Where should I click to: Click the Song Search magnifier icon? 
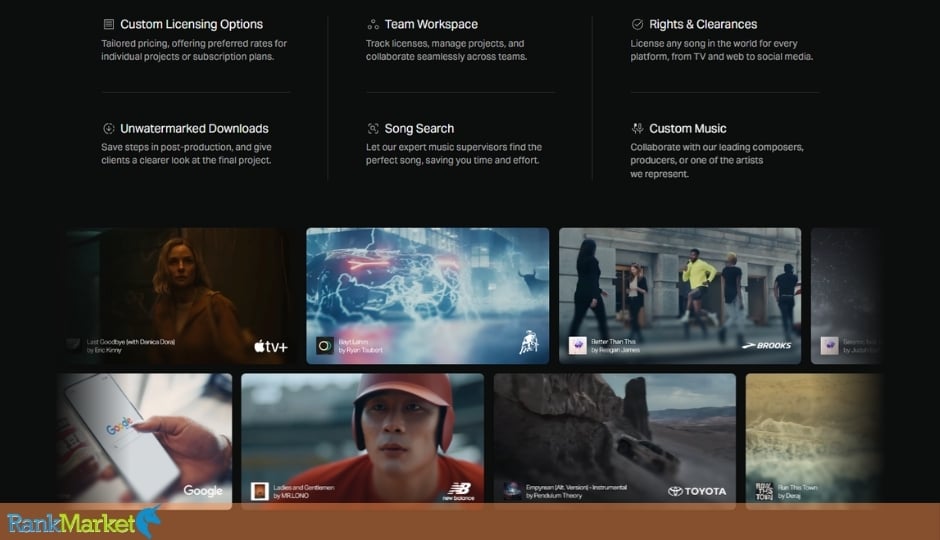point(373,128)
